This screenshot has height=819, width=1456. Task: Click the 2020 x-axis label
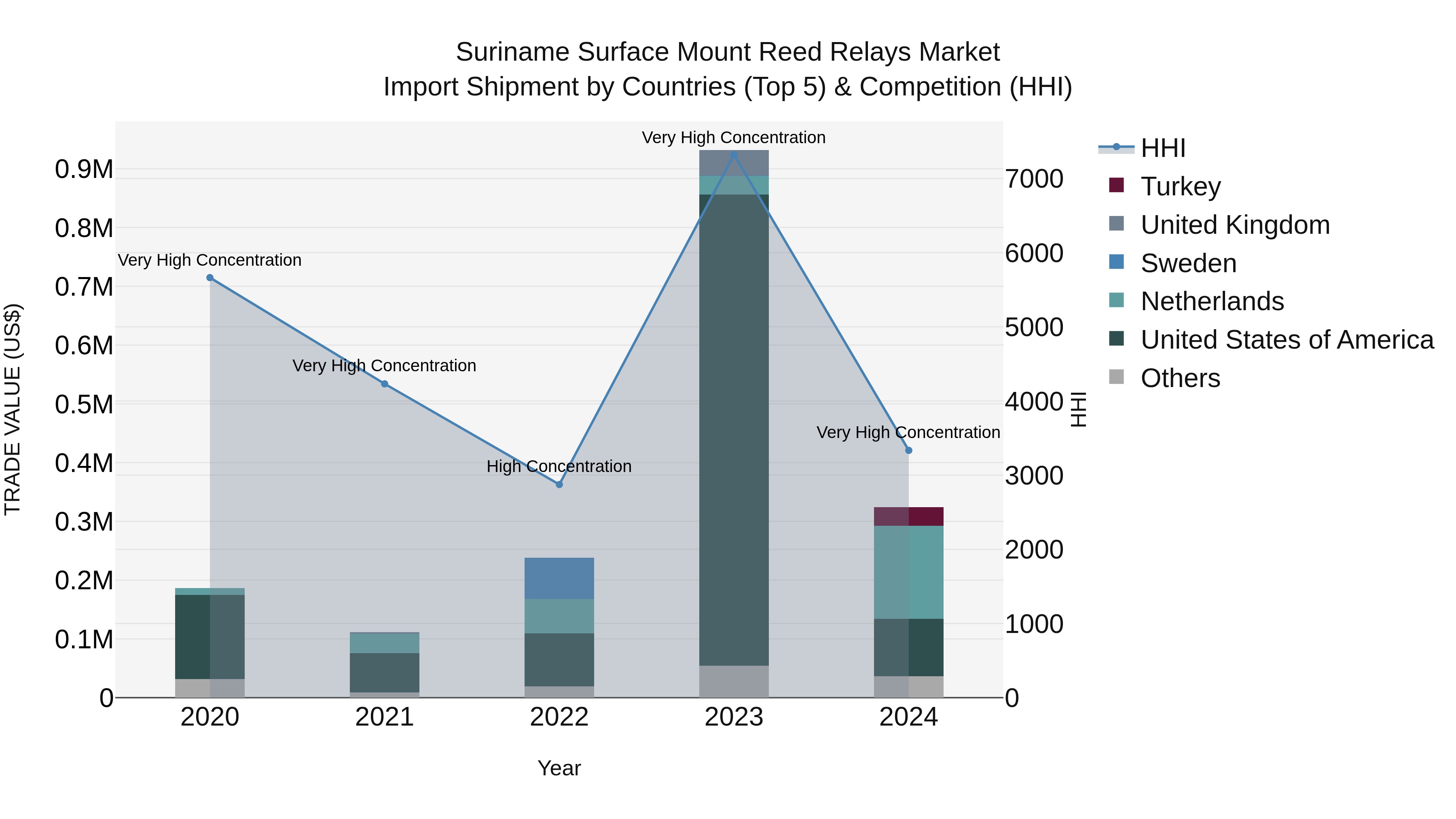pos(210,717)
